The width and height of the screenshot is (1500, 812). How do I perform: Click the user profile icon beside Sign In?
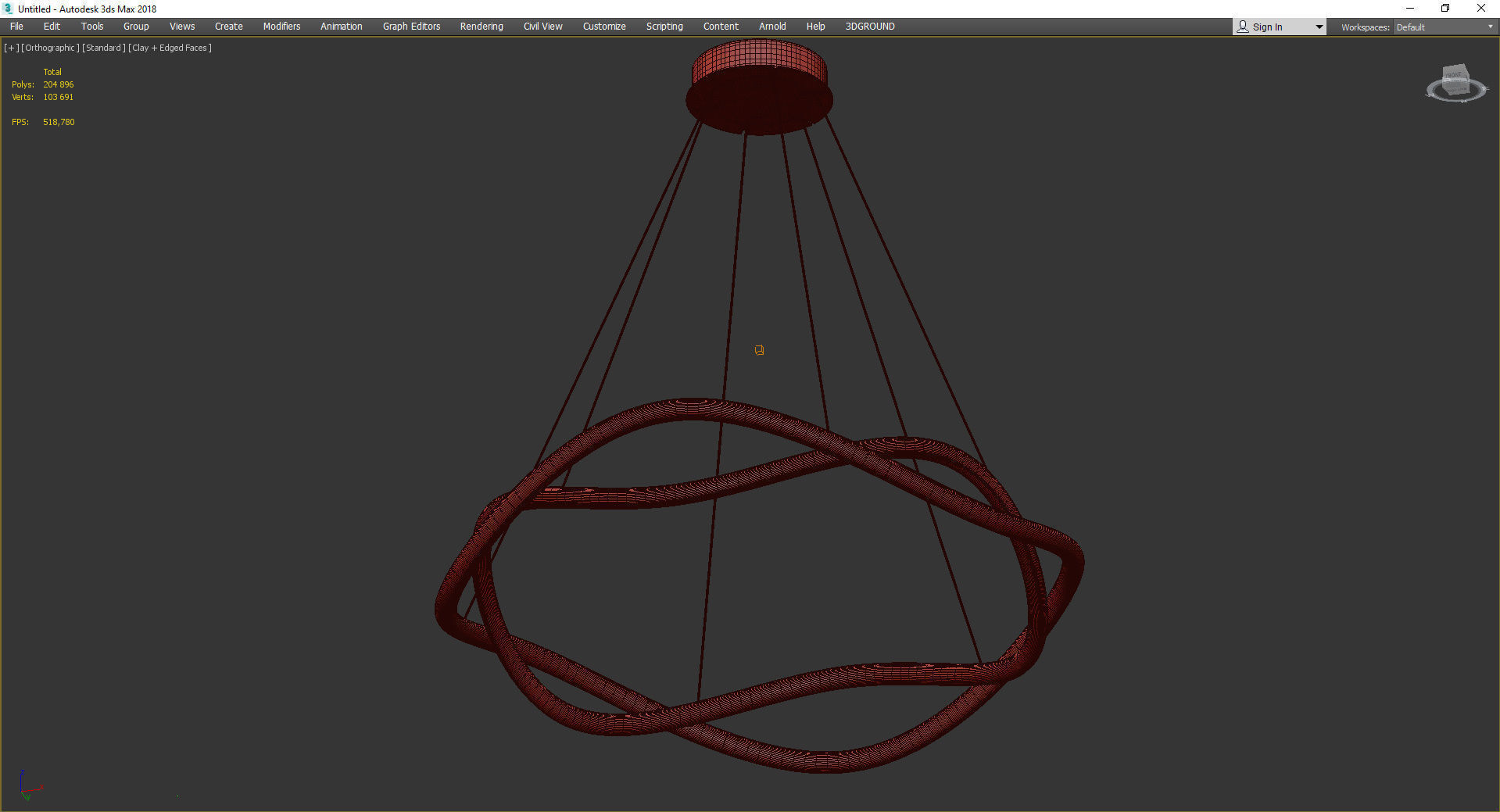click(1243, 27)
